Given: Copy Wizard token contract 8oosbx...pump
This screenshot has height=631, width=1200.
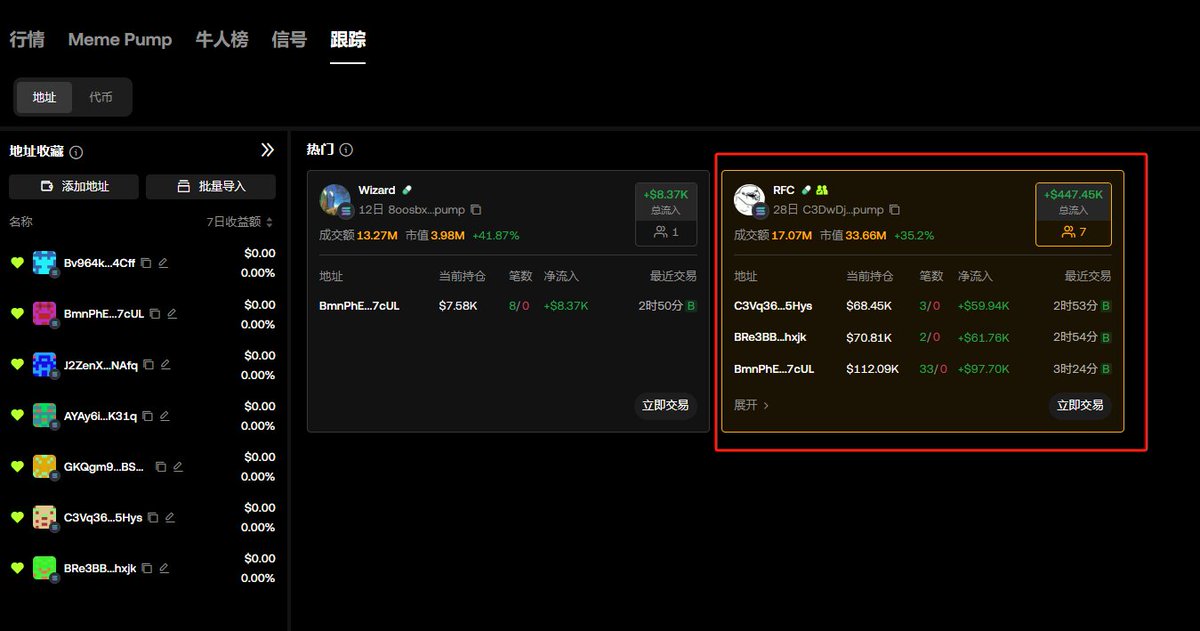Looking at the screenshot, I should pyautogui.click(x=476, y=210).
